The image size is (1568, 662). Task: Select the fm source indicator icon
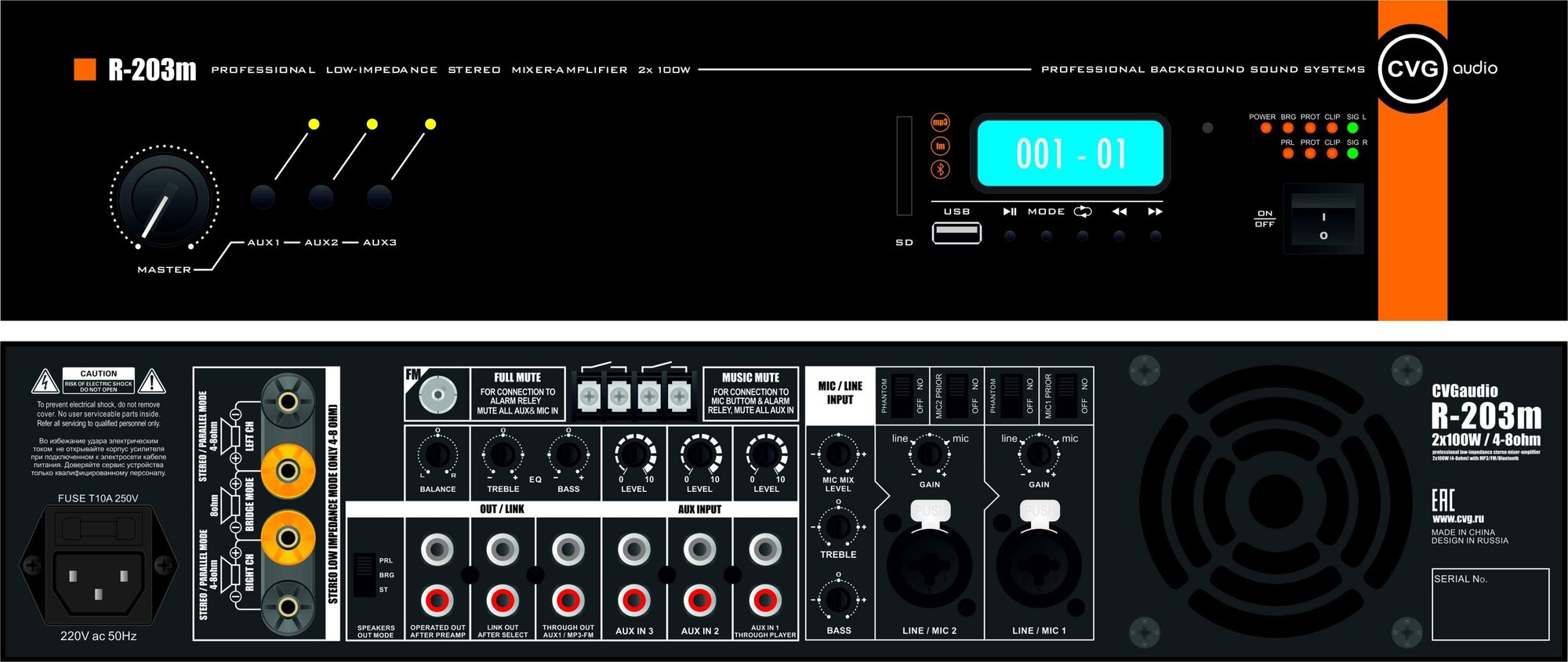pos(940,146)
